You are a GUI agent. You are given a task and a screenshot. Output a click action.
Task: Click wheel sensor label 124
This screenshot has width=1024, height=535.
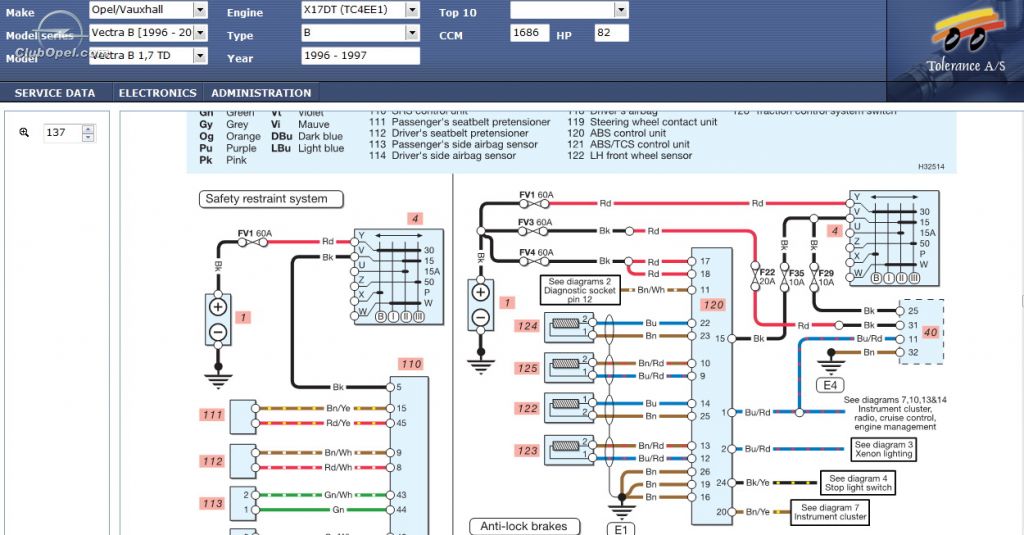point(527,326)
